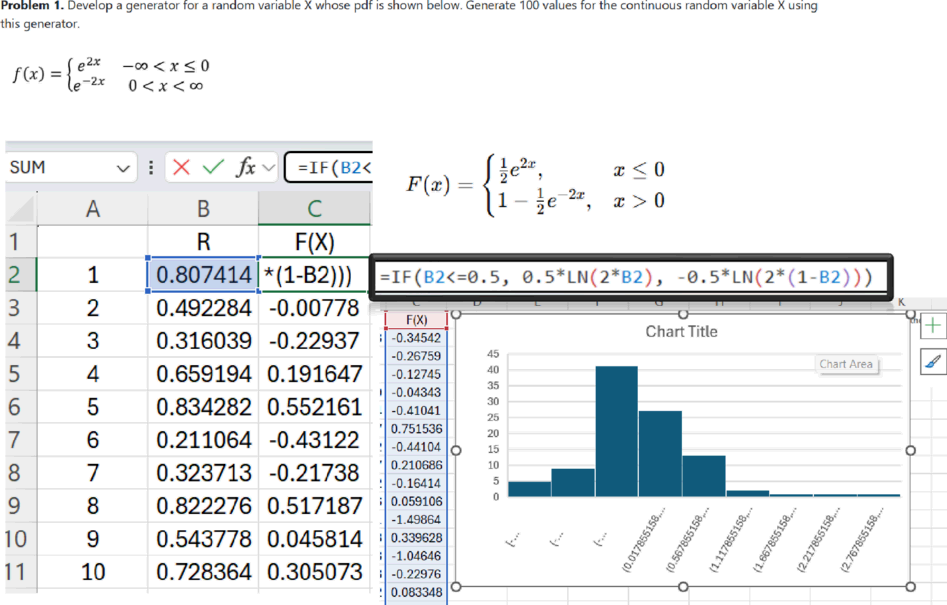Select cell with value 0.323713
This screenshot has width=947, height=605.
[x=203, y=473]
